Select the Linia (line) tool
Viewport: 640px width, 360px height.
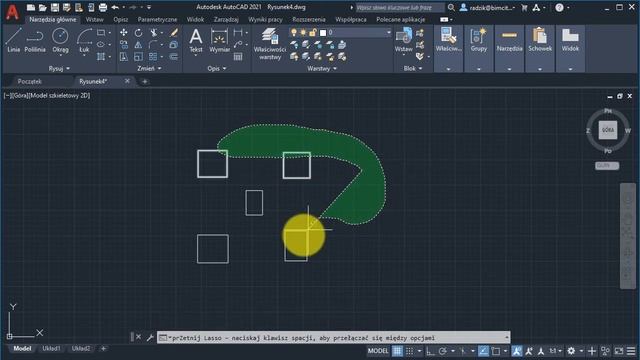[x=13, y=40]
